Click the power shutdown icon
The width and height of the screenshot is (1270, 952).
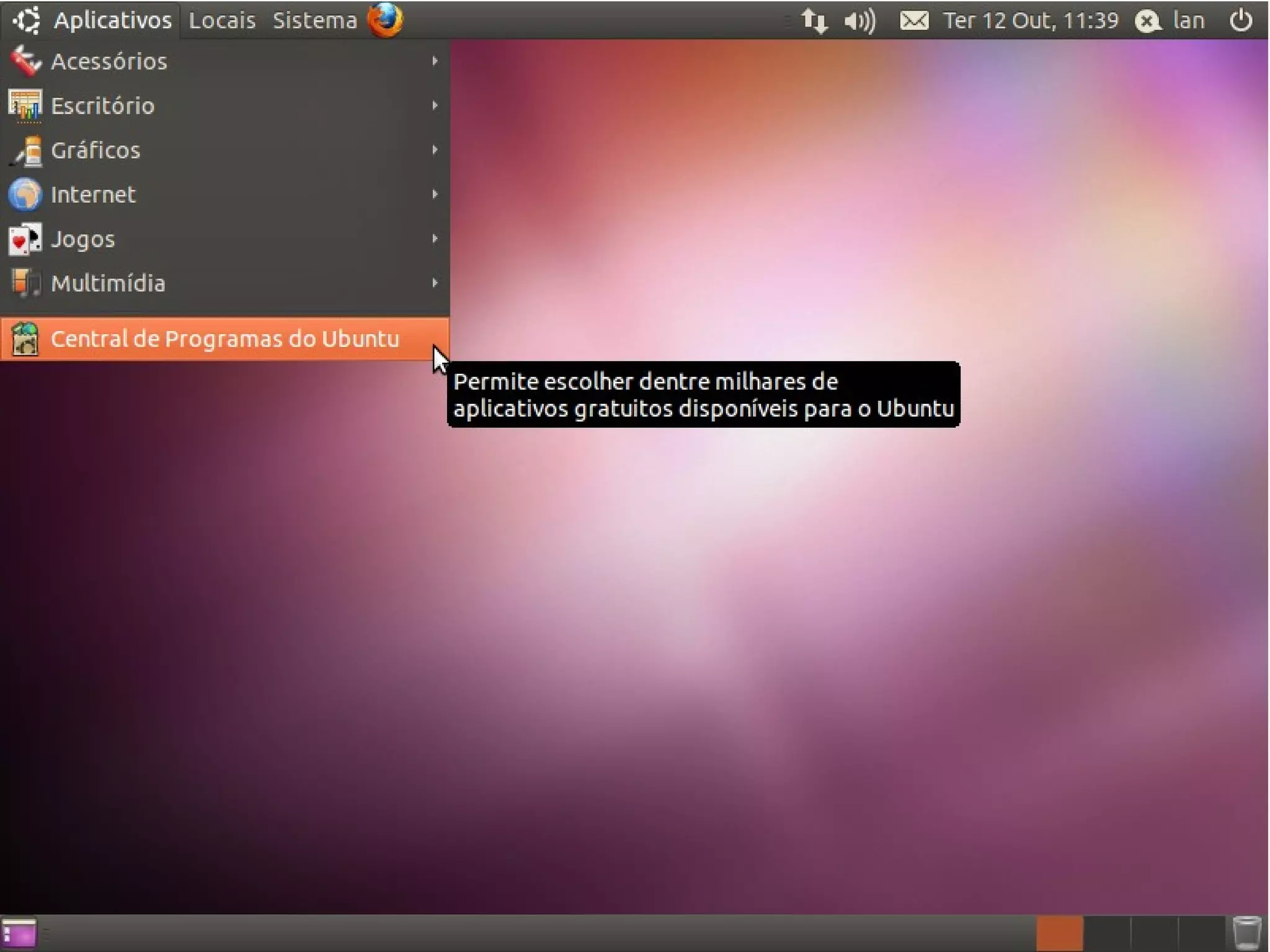tap(1241, 20)
